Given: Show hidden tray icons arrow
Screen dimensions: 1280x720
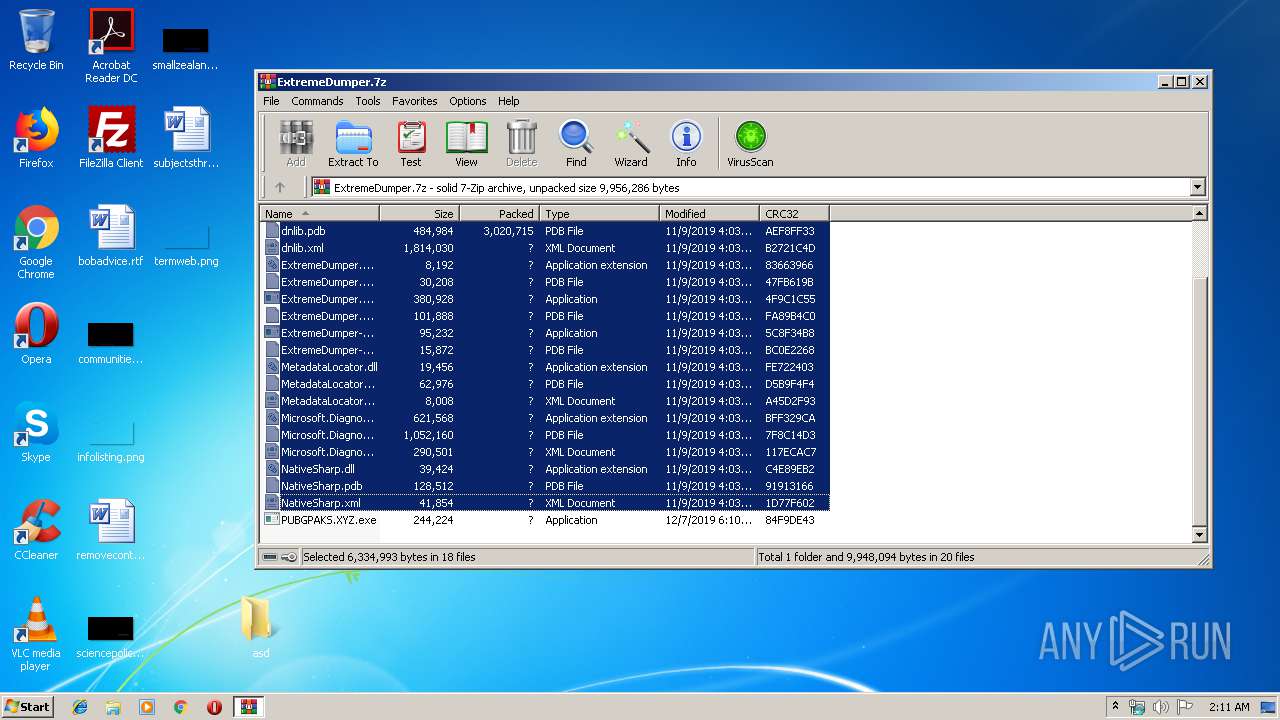Looking at the screenshot, I should (1115, 707).
